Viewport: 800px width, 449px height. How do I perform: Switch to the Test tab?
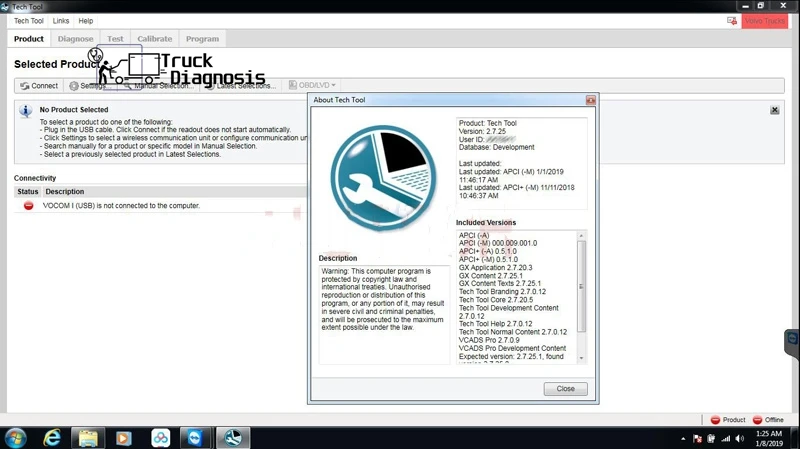(x=115, y=39)
